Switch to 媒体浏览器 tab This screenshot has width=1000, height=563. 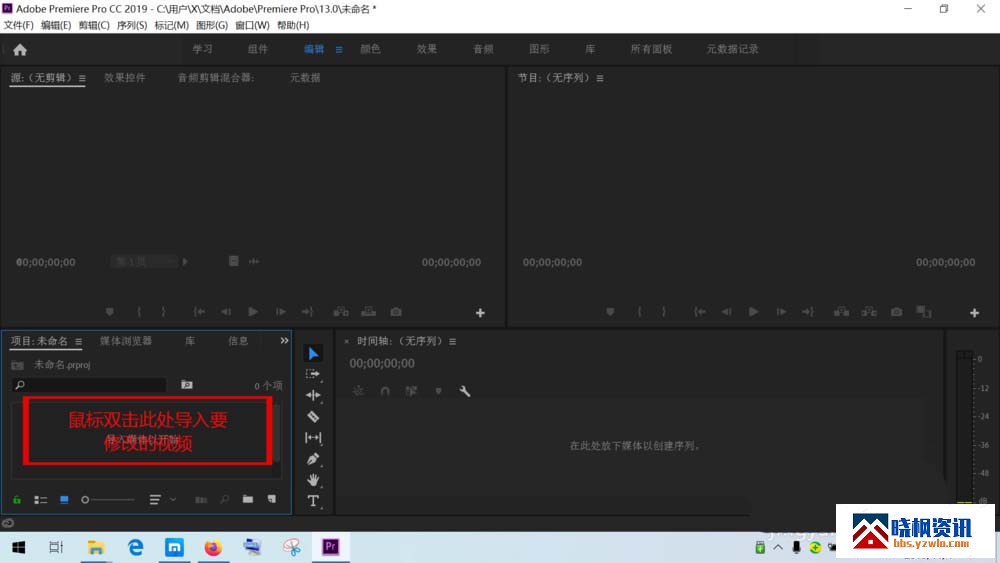(126, 341)
